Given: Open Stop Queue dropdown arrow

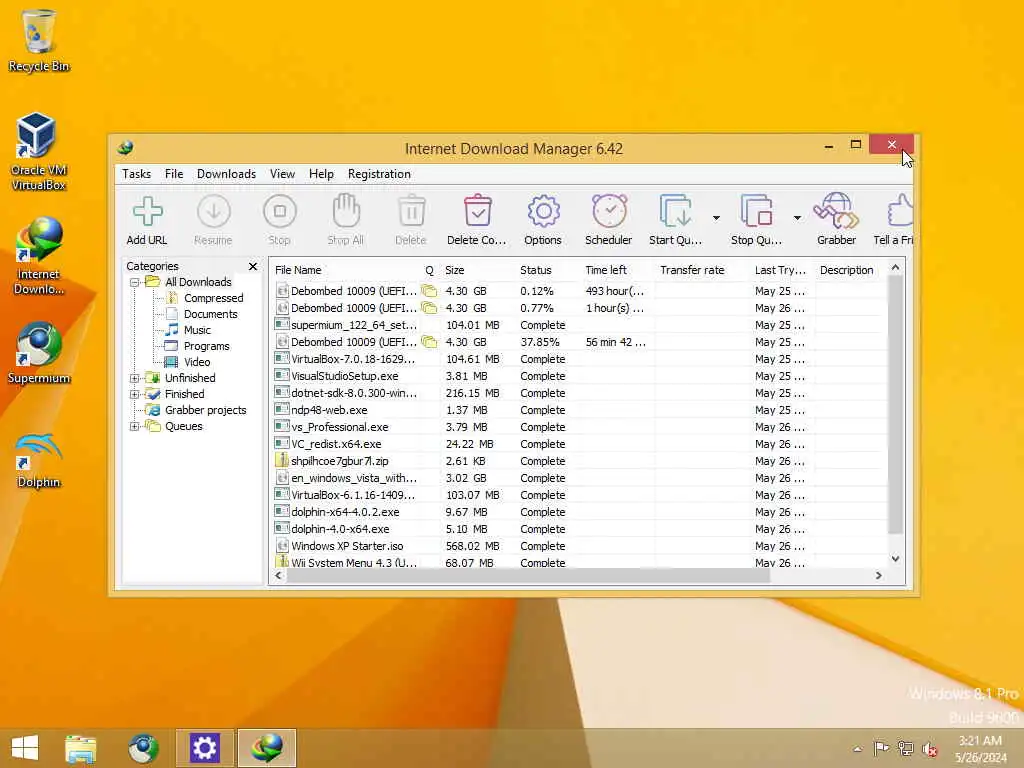Looking at the screenshot, I should click(797, 217).
